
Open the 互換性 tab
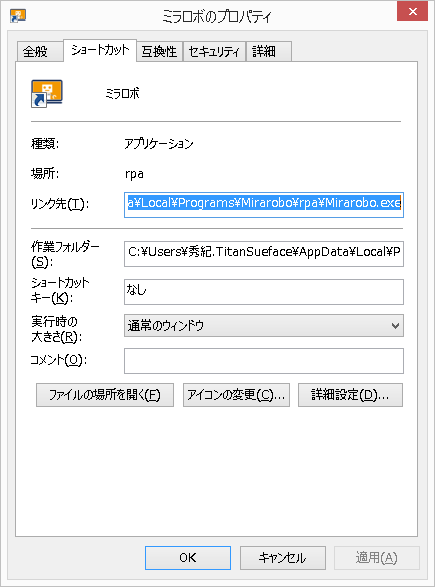click(159, 52)
